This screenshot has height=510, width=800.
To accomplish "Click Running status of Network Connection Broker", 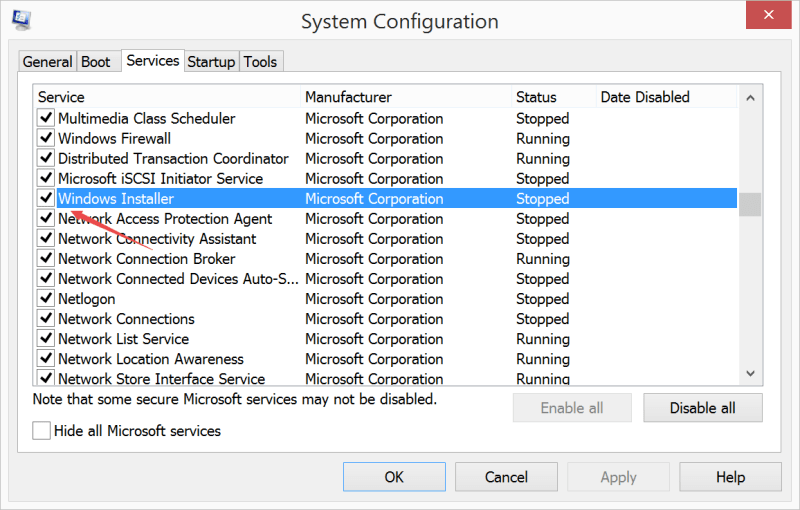I will pos(543,259).
